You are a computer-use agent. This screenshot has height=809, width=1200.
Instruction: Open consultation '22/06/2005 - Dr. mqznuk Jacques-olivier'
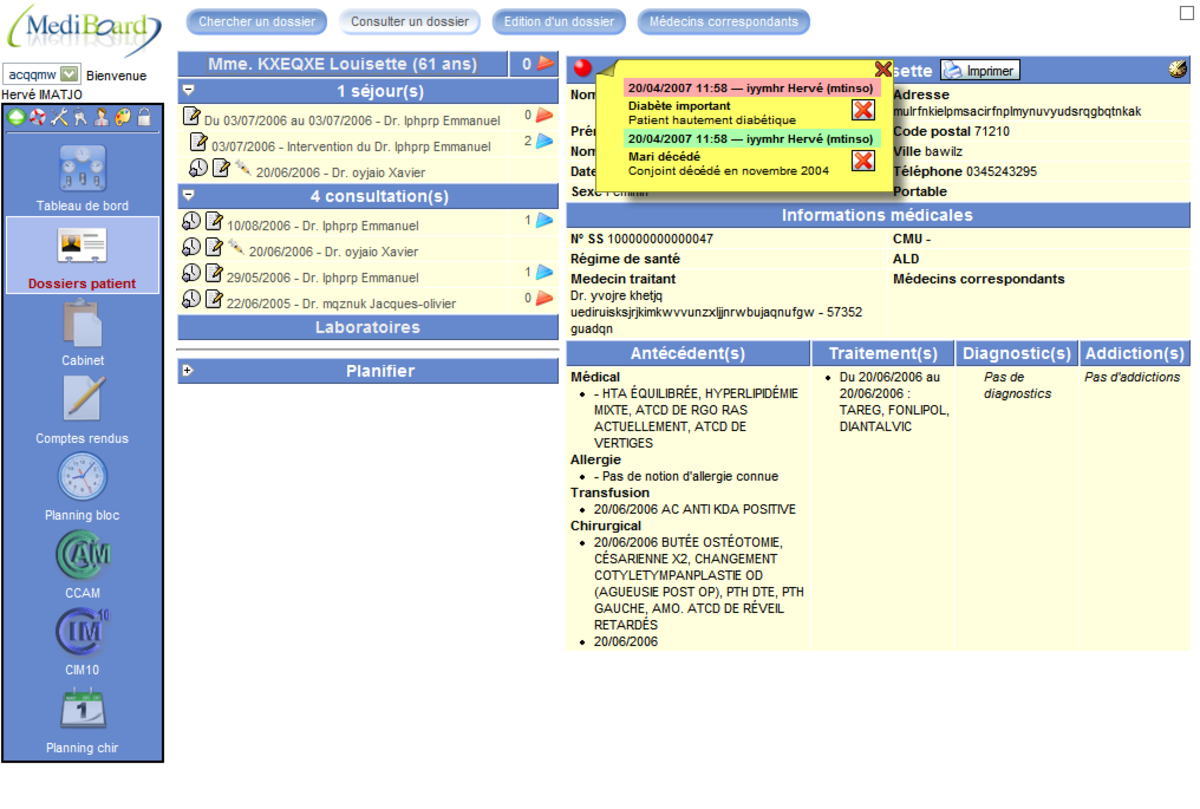(x=341, y=304)
